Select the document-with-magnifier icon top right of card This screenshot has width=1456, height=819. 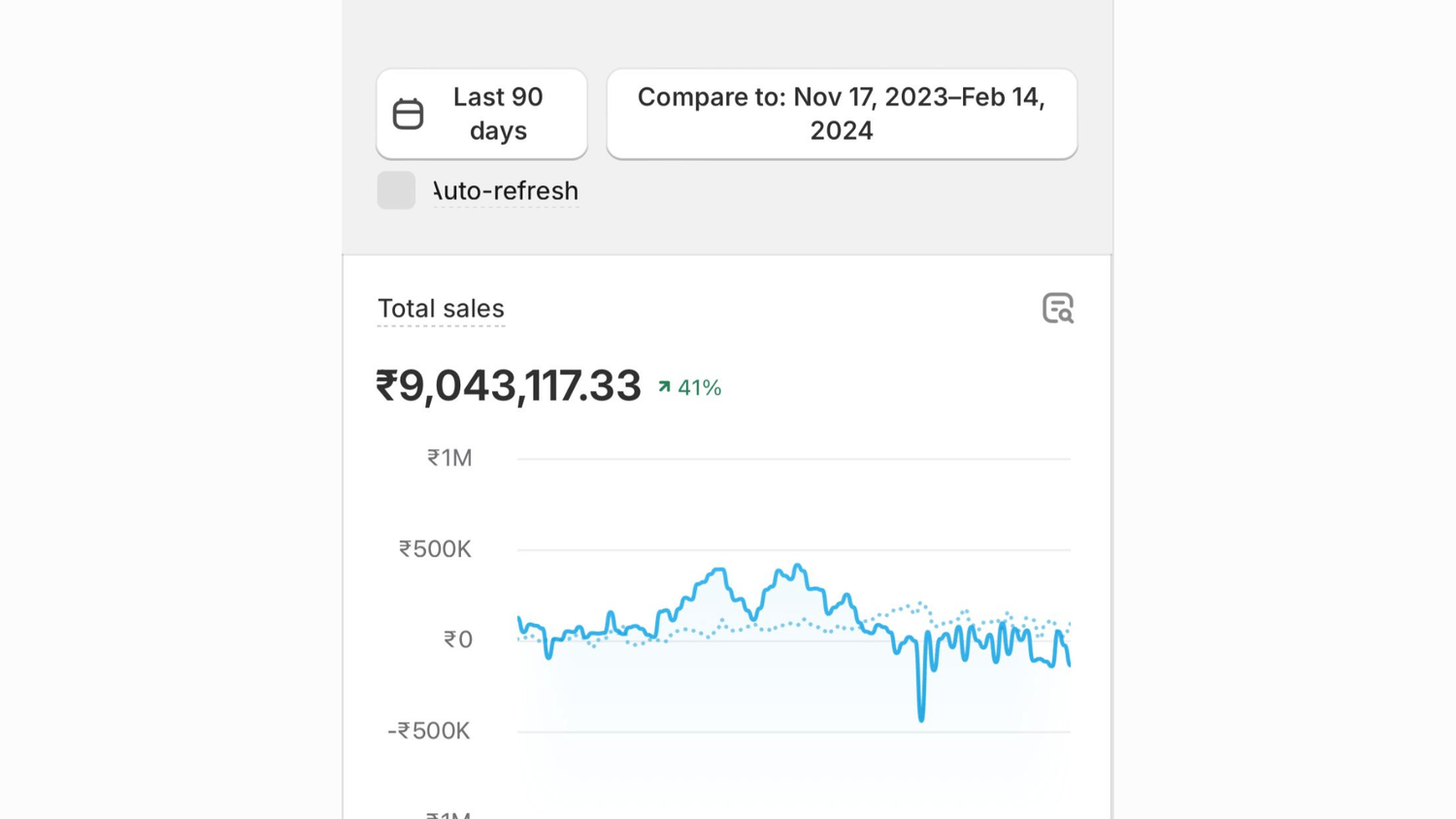pyautogui.click(x=1059, y=308)
